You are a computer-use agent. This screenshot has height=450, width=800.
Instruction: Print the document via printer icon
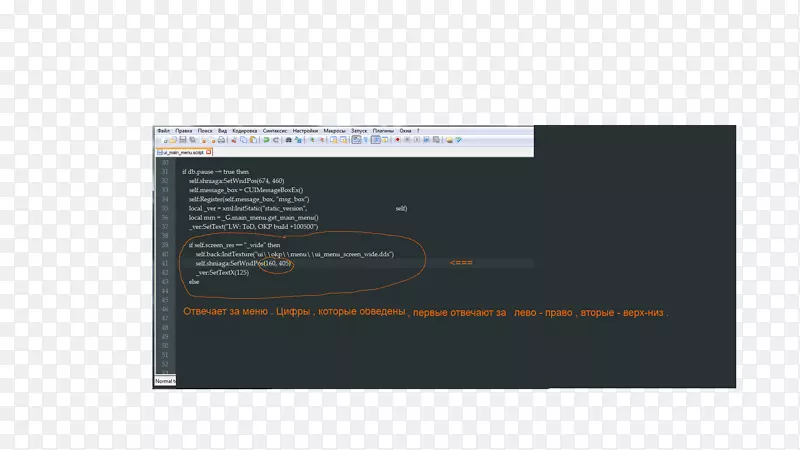[x=221, y=140]
